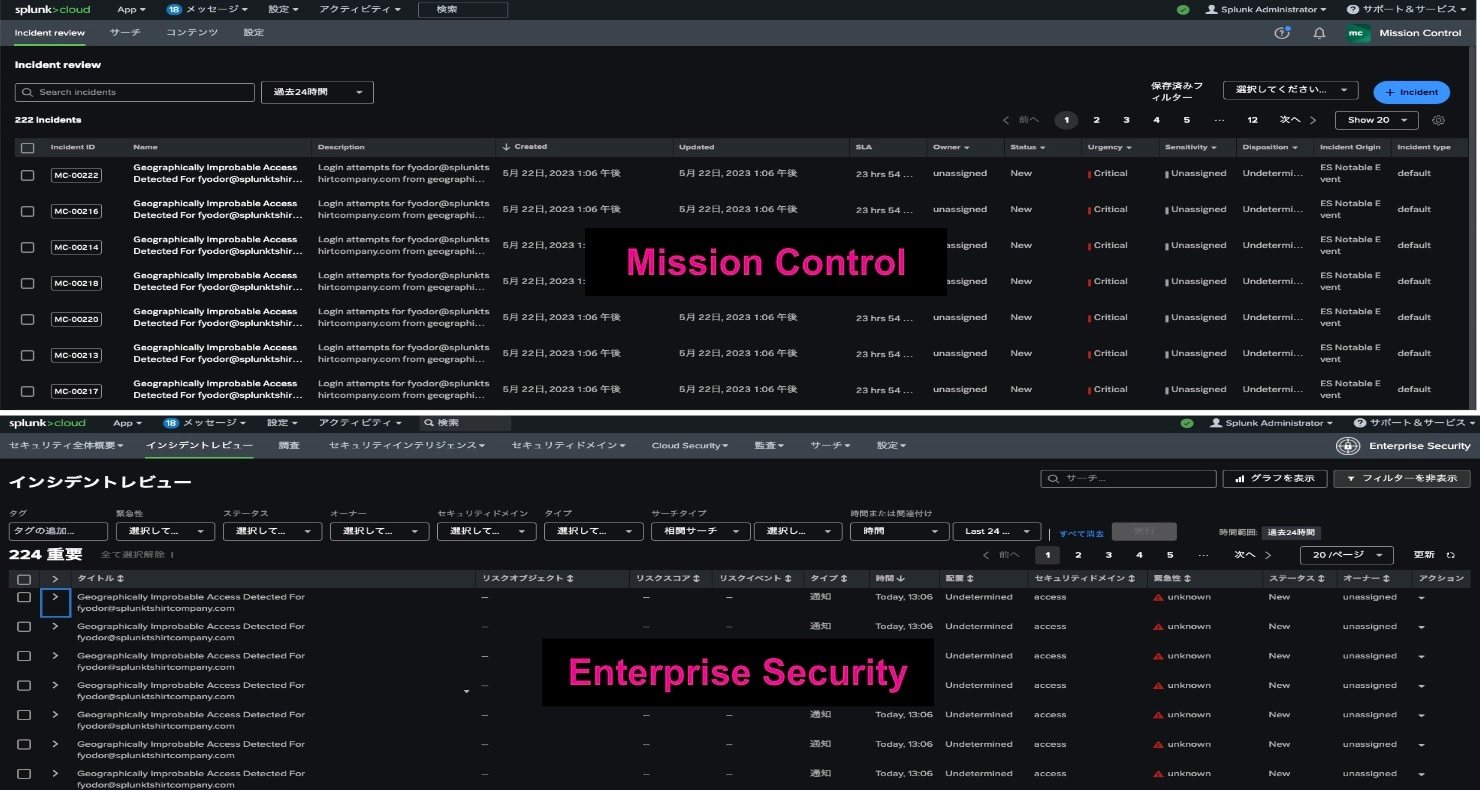This screenshot has height=790, width=1480.
Task: Click the settings gear icon in Mission Control table
Action: [1438, 120]
